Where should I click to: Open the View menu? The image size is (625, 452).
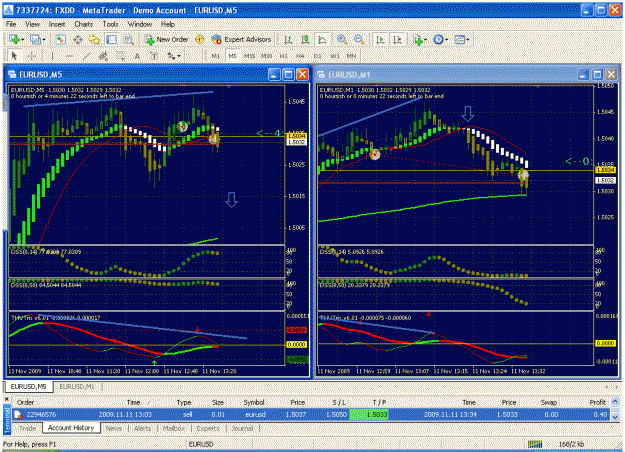click(x=32, y=24)
